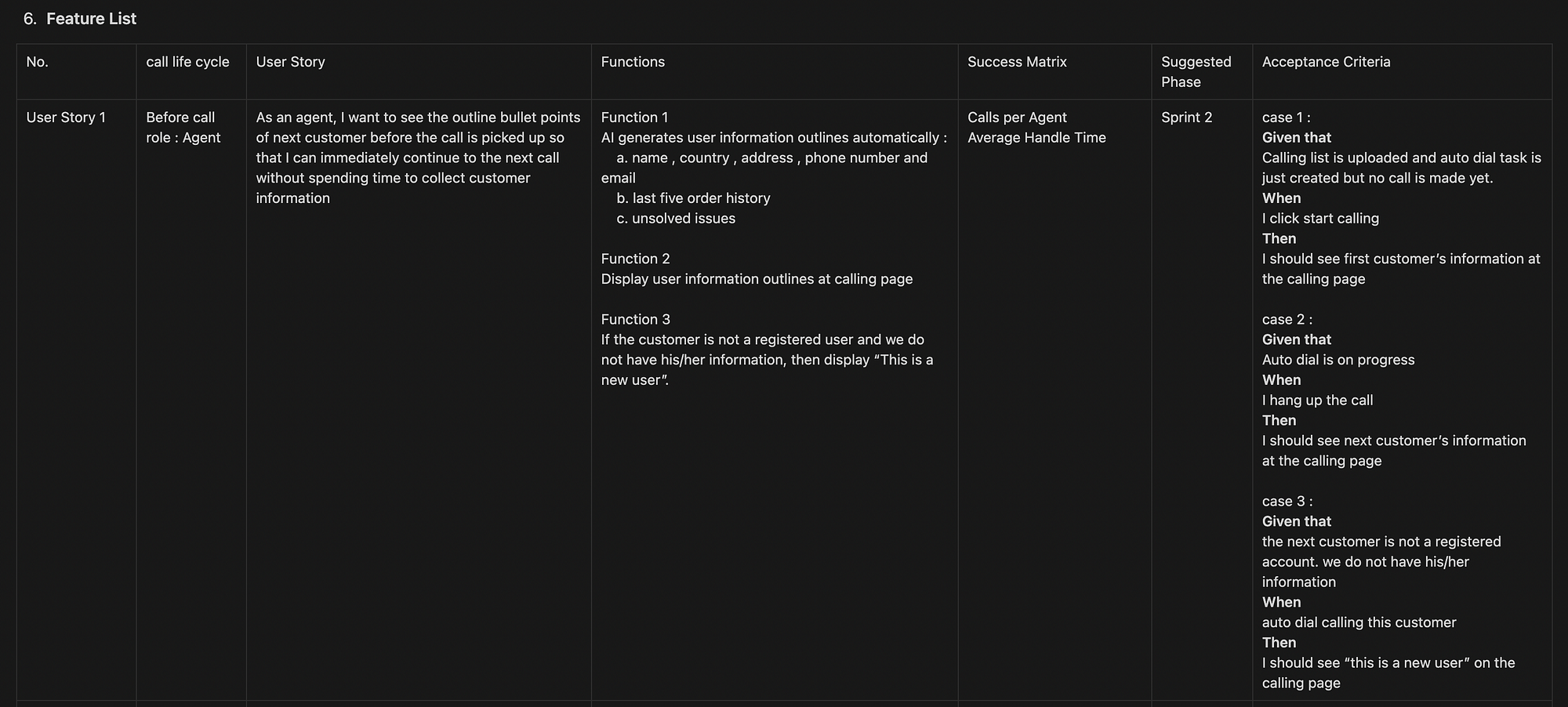Click the 'Functions' column header
Viewport: 1568px width, 707px height.
coord(633,62)
